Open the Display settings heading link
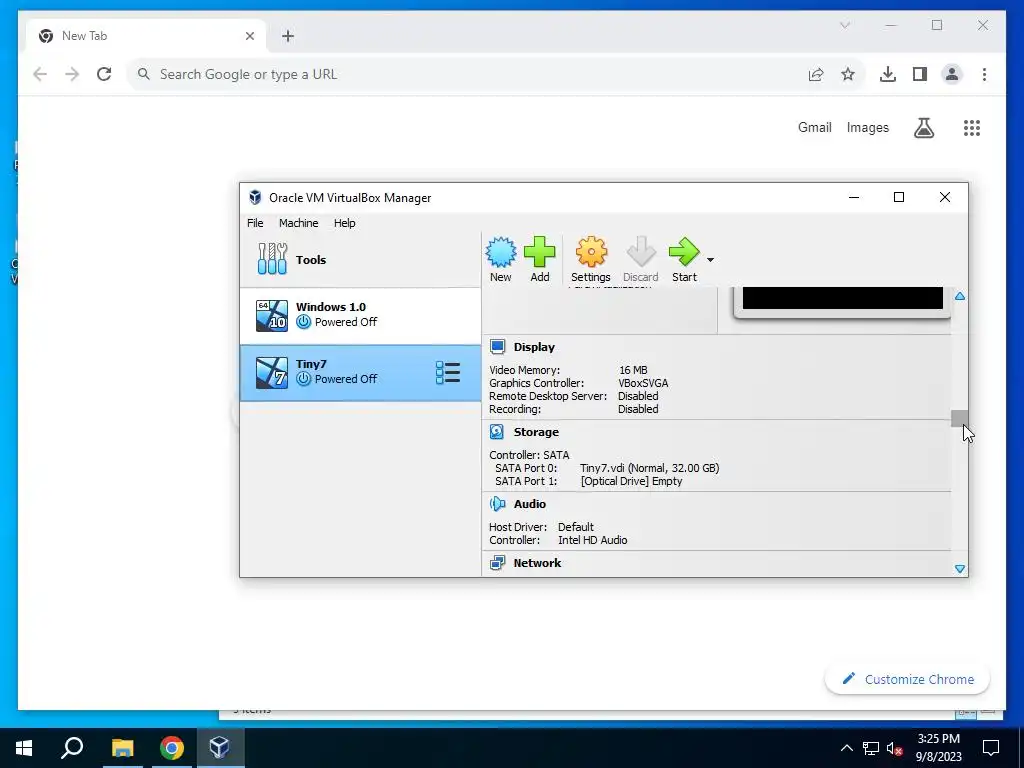 pyautogui.click(x=534, y=347)
